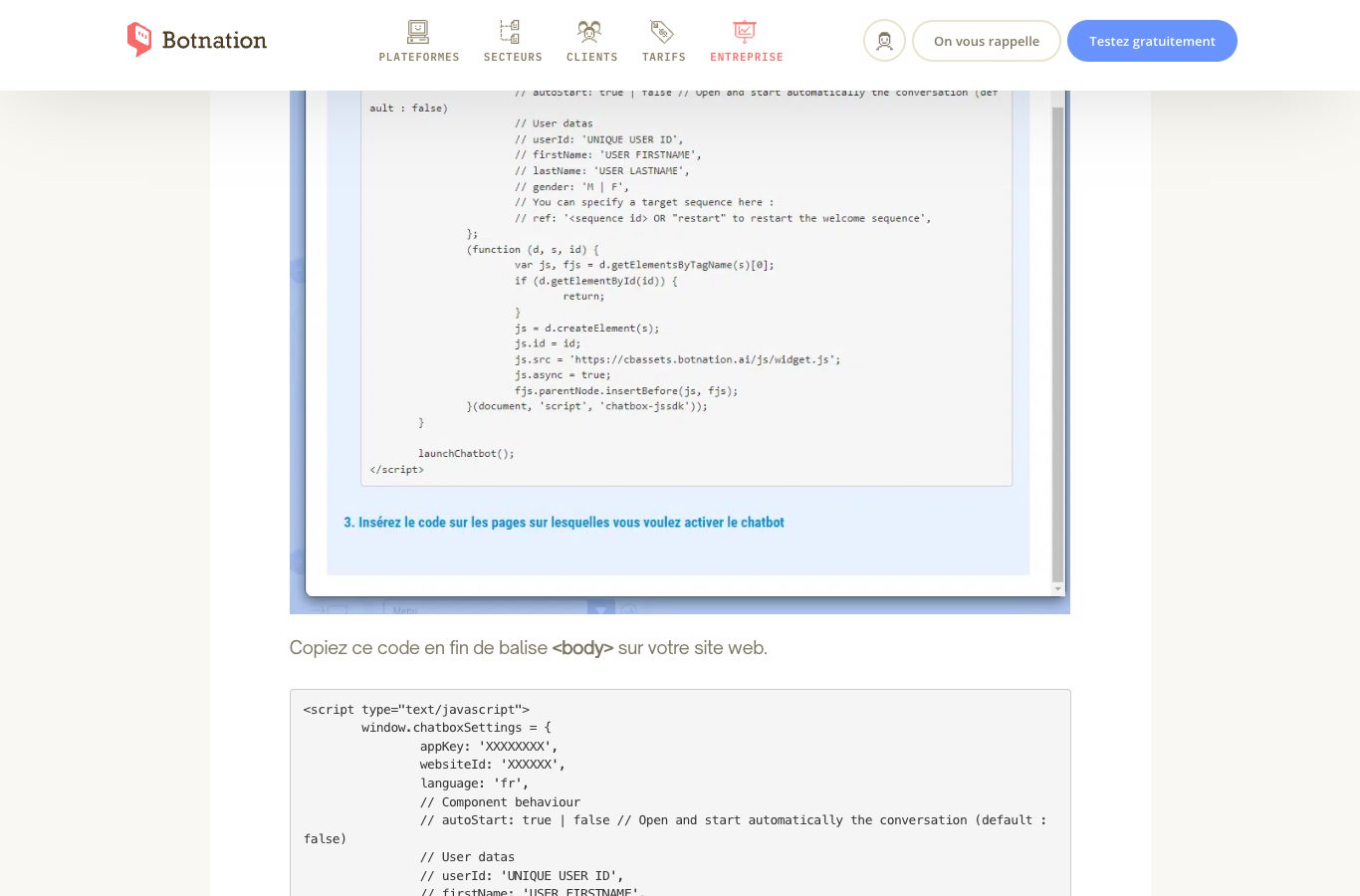The width and height of the screenshot is (1360, 896).
Task: Click the "// userId: 'UNIQUE USER ID'," line in lower code block
Action: 522,876
